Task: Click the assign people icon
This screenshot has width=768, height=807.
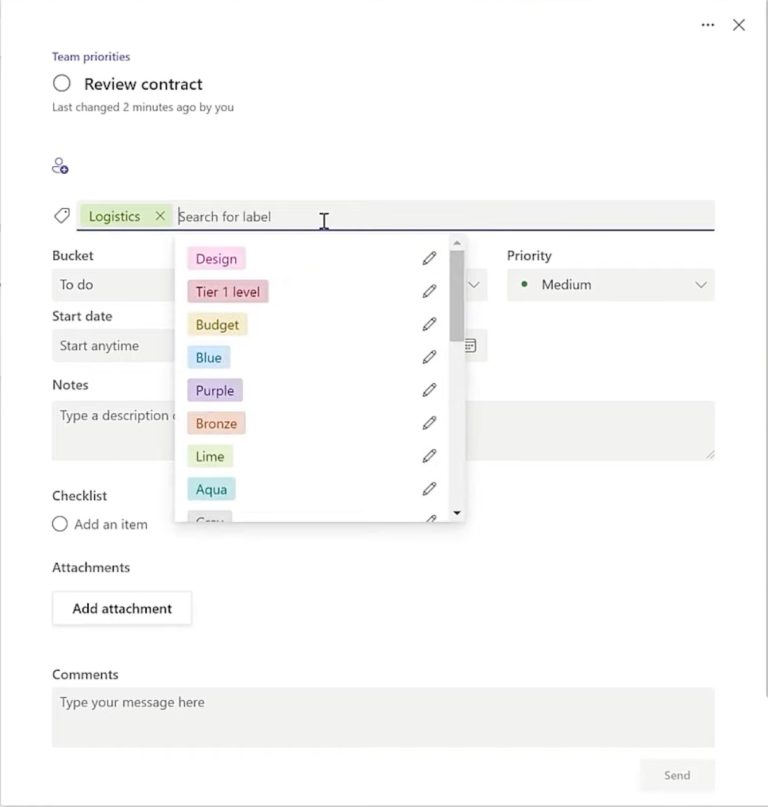Action: click(x=59, y=164)
